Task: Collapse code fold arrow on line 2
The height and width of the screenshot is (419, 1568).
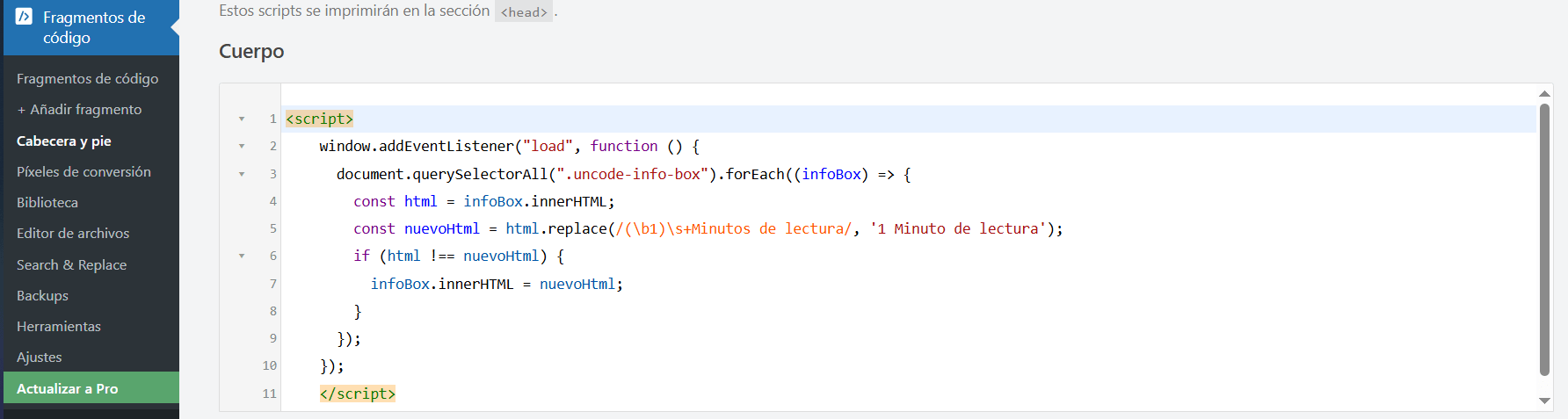Action: 242,146
